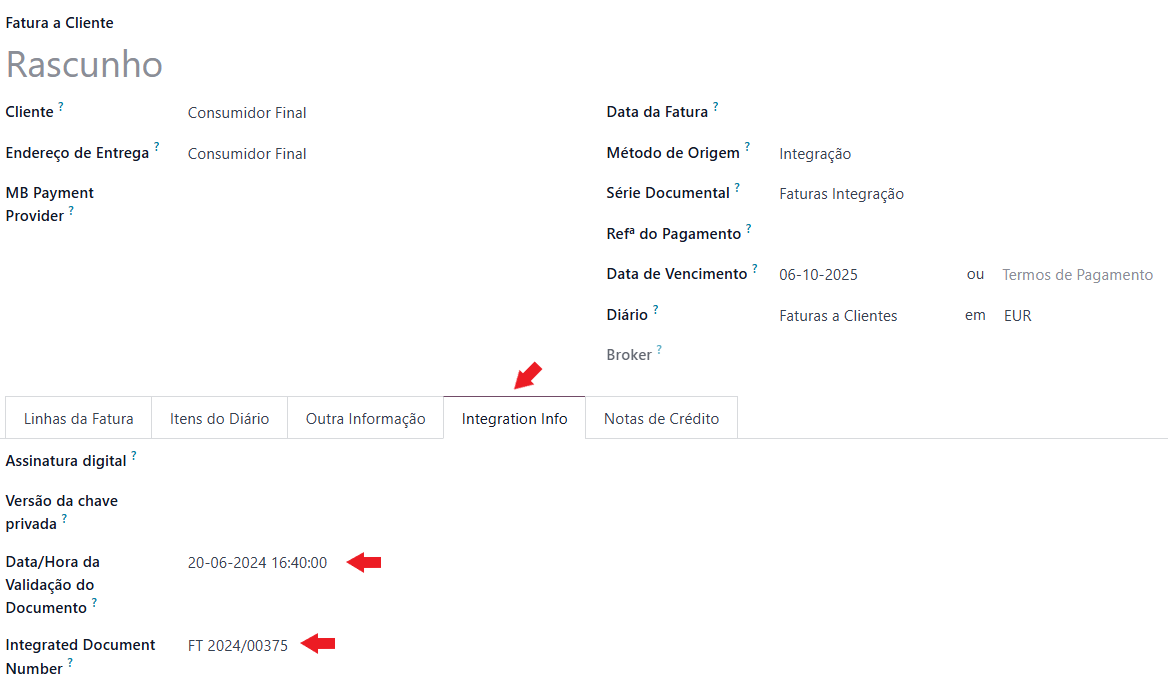Click the help icon beside Endereço de Entrega
1168x688 pixels.
click(x=157, y=148)
